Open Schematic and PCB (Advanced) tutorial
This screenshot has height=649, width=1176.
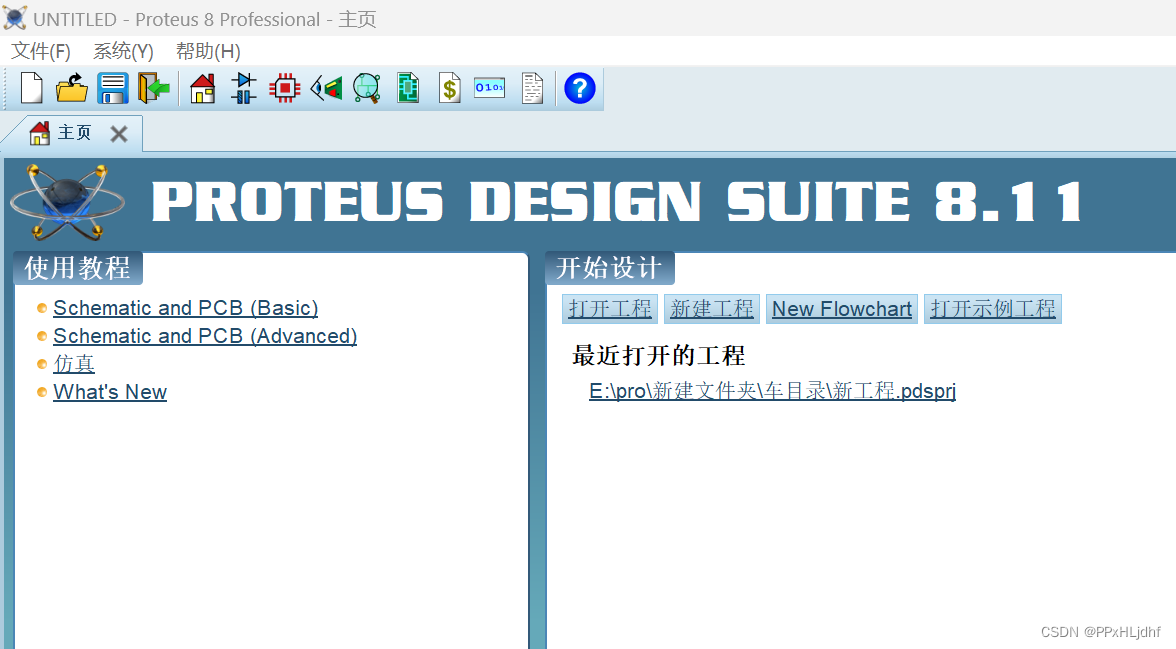point(205,336)
